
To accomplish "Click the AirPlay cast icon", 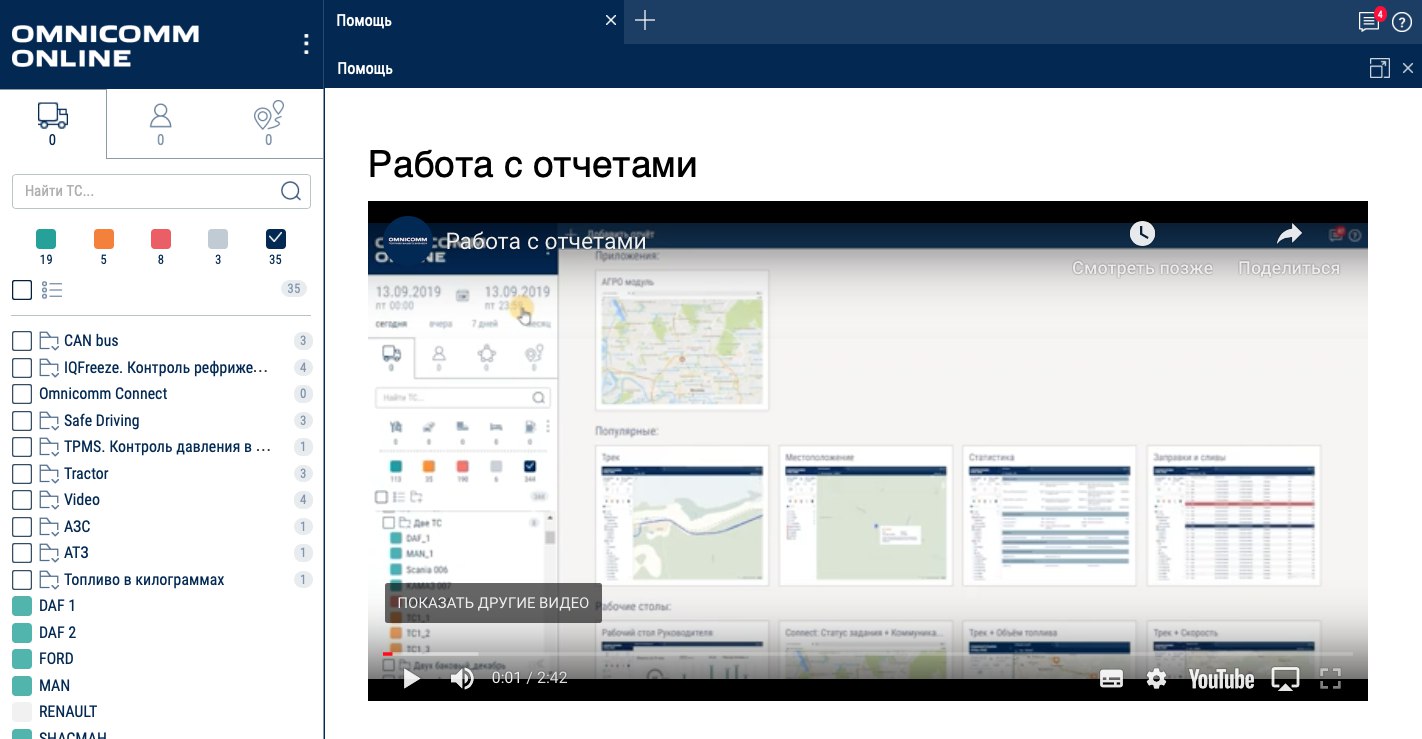I will [1285, 679].
